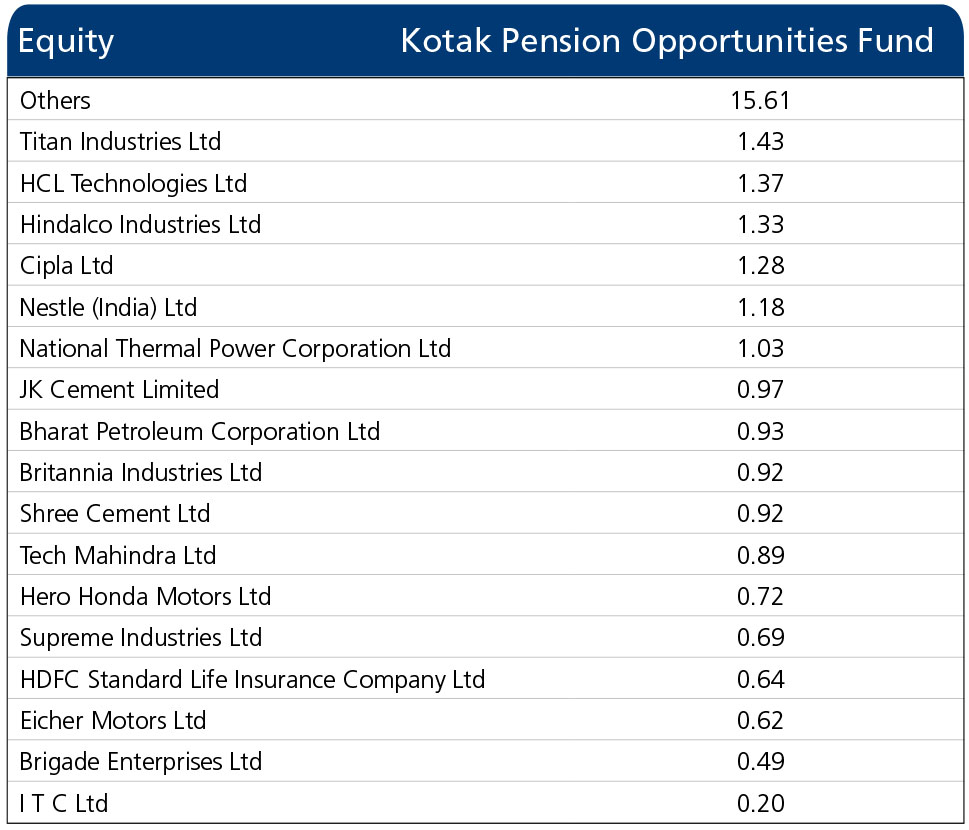Screen dimensions: 969x830
Task: Select Hindalco Industries Ltd row
Action: tap(485, 224)
